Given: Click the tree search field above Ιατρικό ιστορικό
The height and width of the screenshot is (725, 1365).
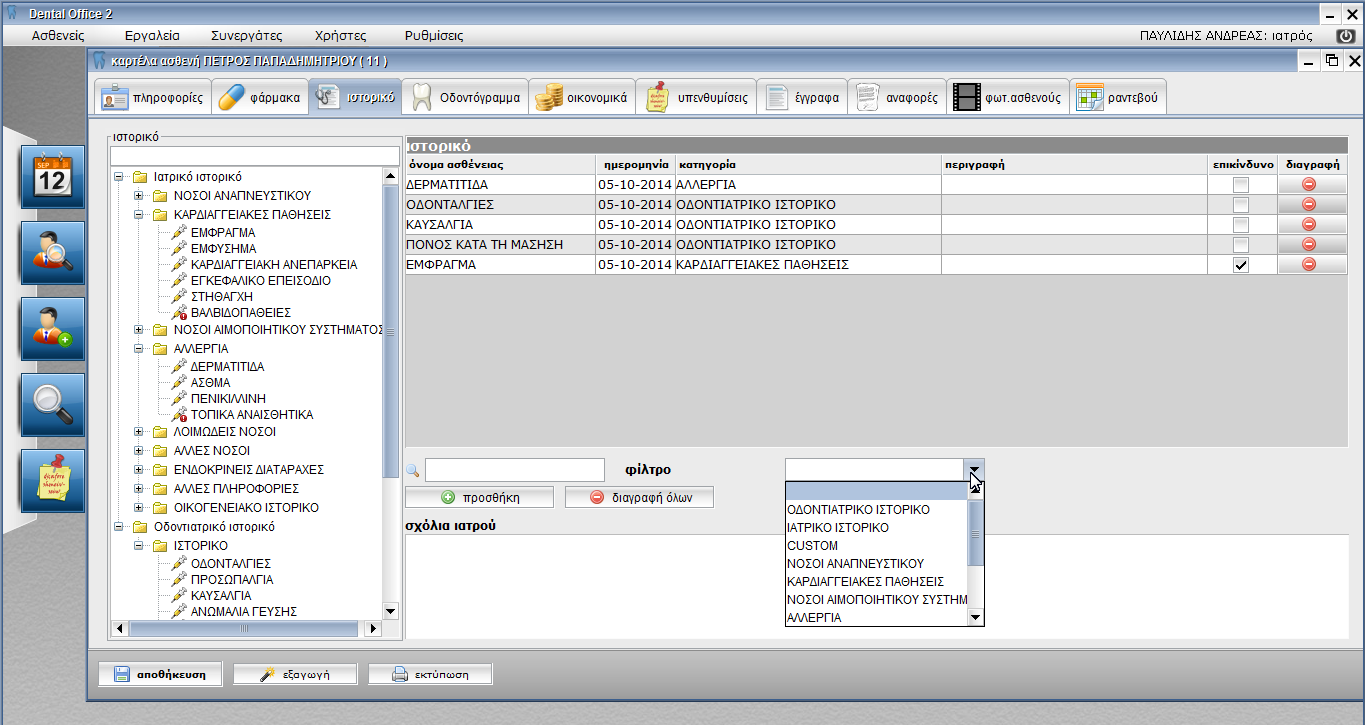Looking at the screenshot, I should [253, 156].
